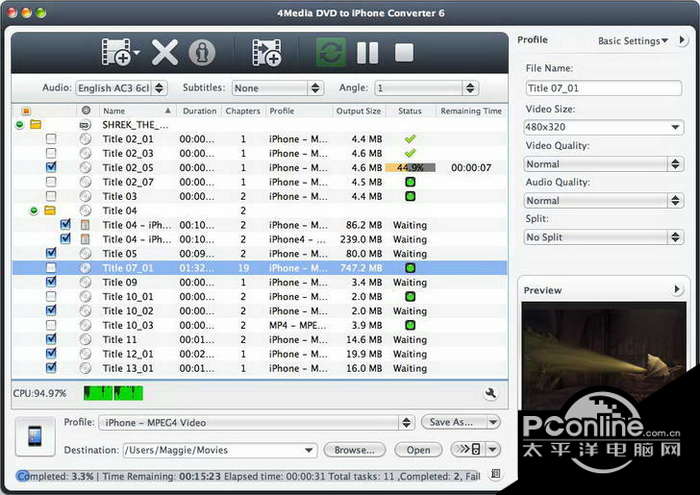This screenshot has width=700, height=495.
Task: Click the folder icon of SHREK_THE_ disc
Action: click(x=35, y=124)
